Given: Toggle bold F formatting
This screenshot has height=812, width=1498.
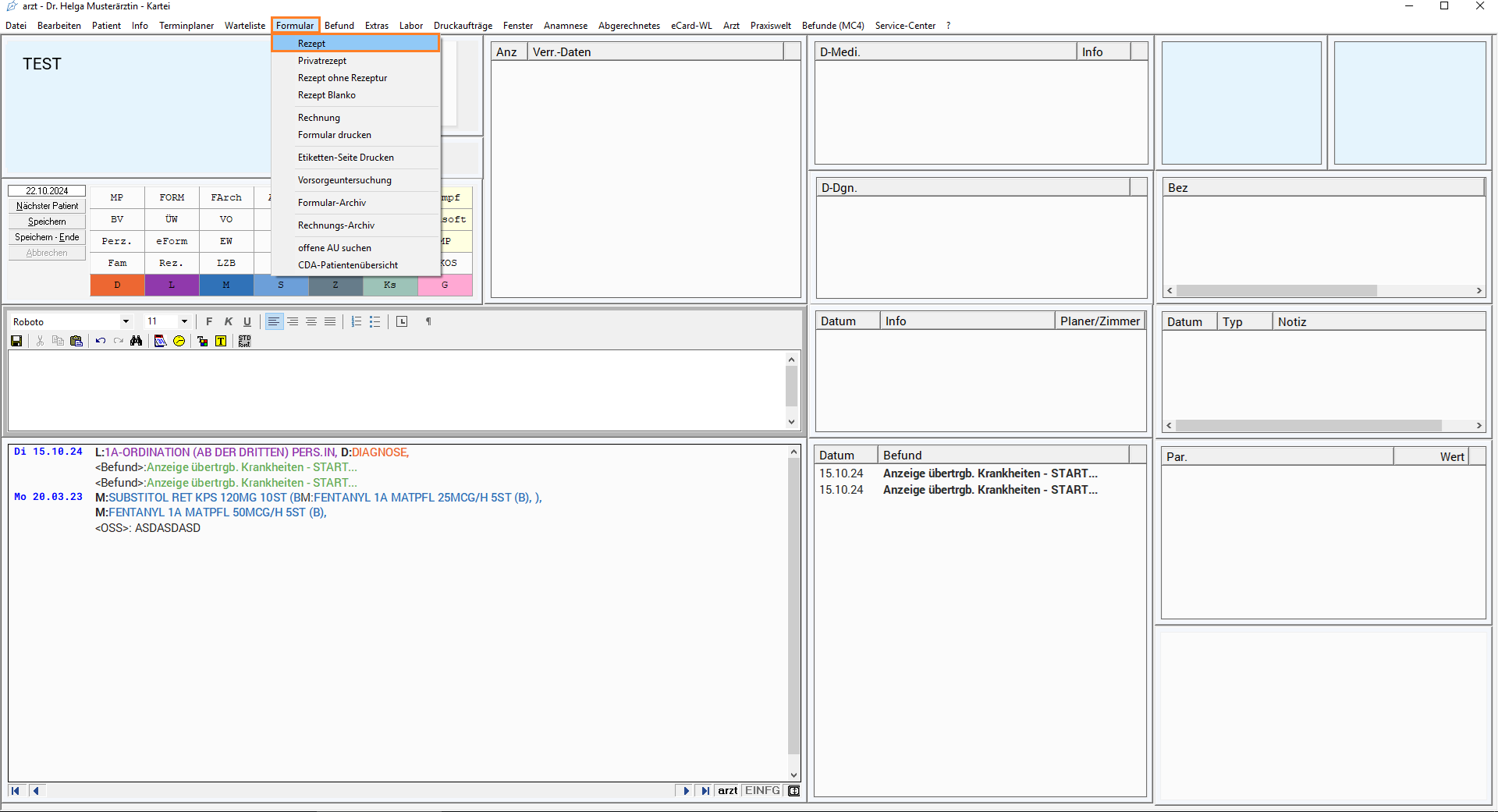Looking at the screenshot, I should (x=209, y=321).
